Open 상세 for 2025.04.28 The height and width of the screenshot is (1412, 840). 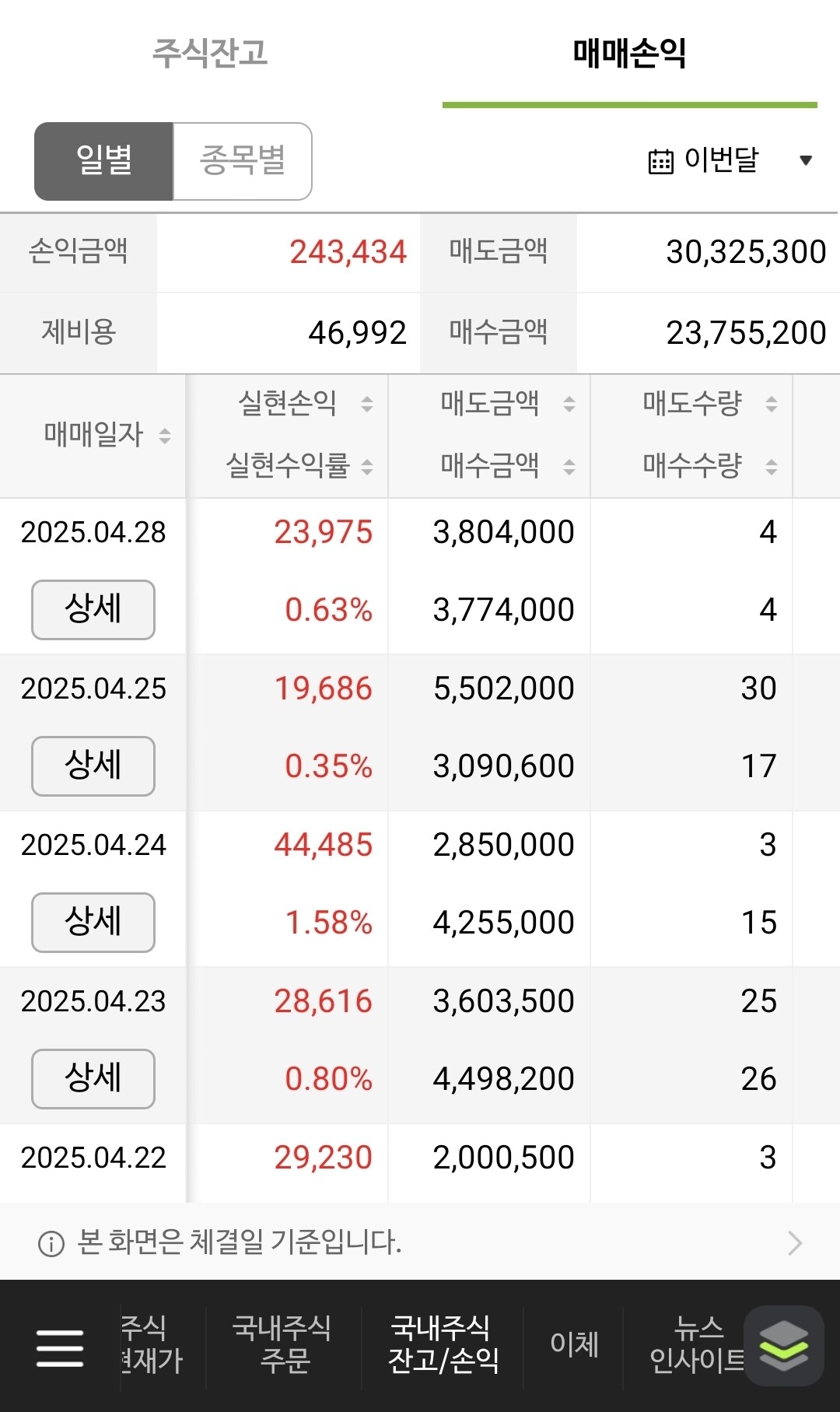coord(93,610)
